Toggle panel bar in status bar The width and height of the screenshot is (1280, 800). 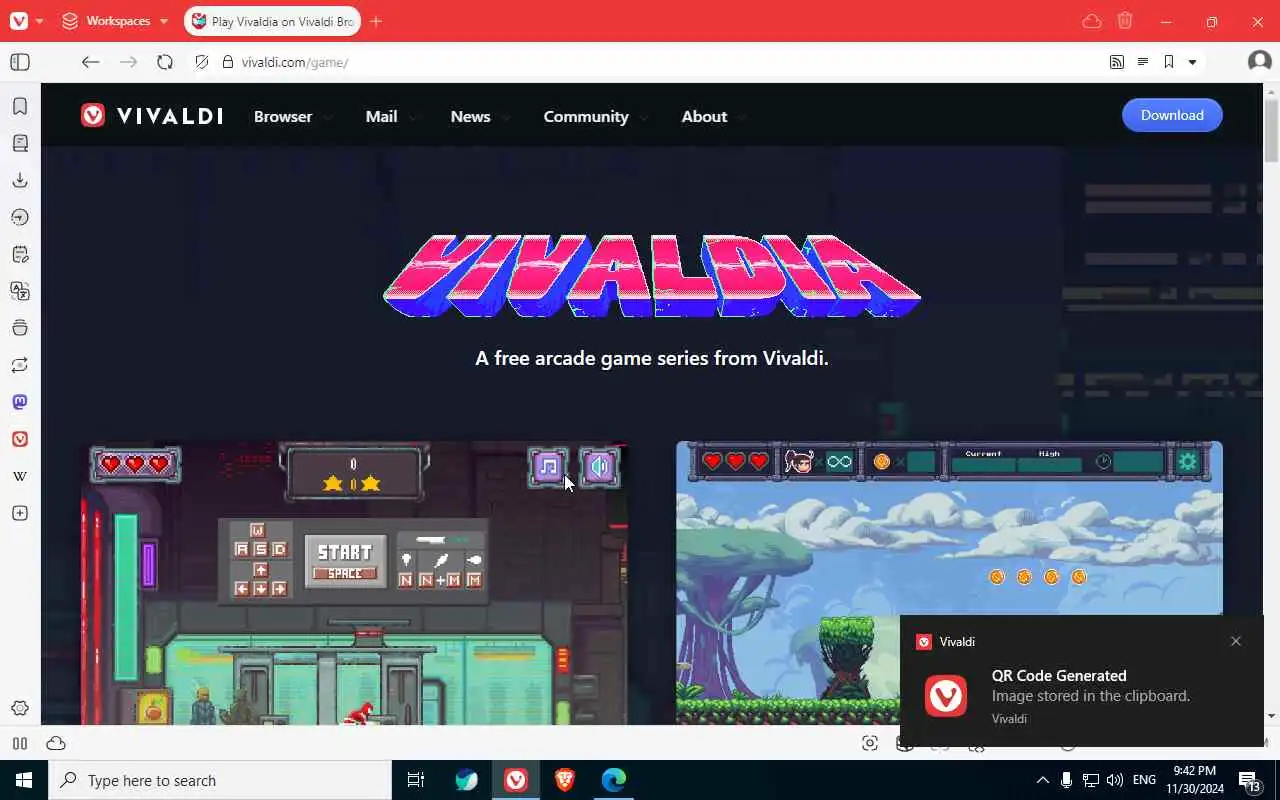point(20,743)
